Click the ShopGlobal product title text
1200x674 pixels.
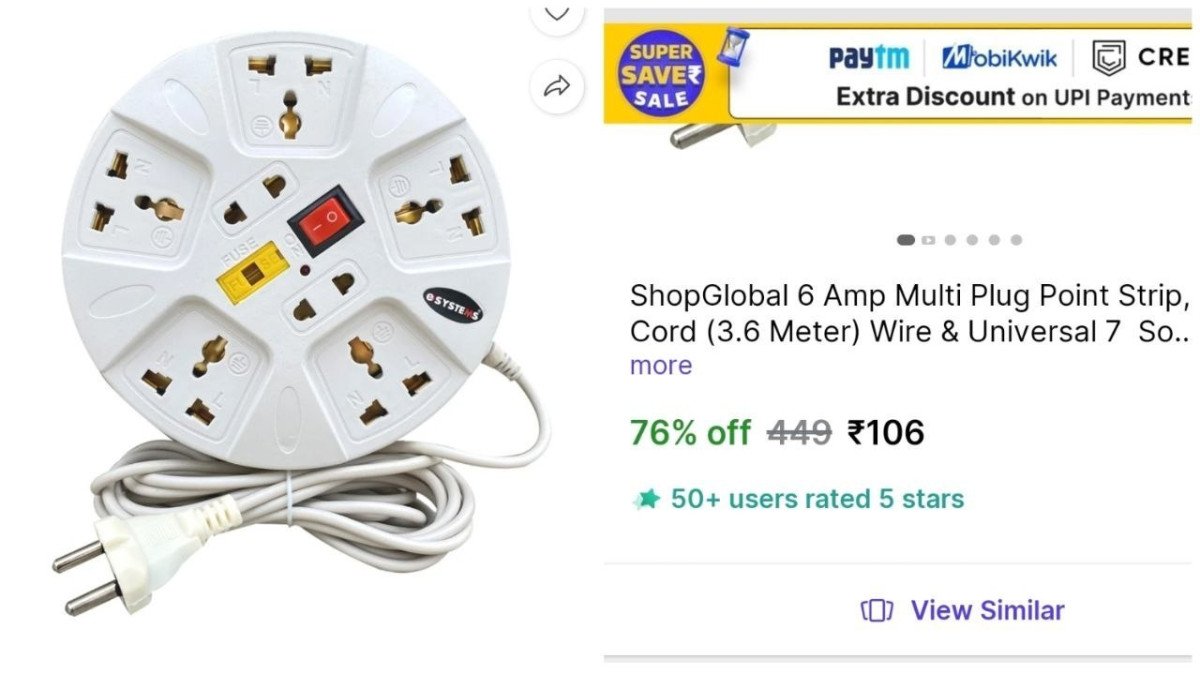click(910, 314)
